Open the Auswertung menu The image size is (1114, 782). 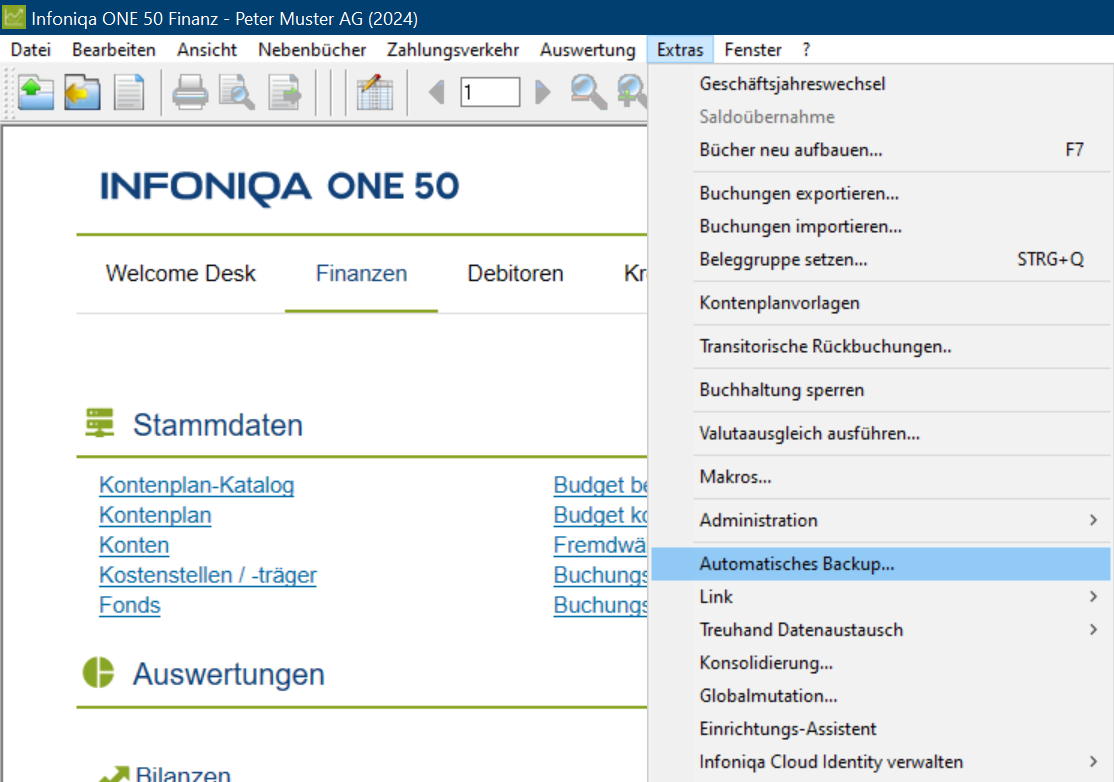588,50
